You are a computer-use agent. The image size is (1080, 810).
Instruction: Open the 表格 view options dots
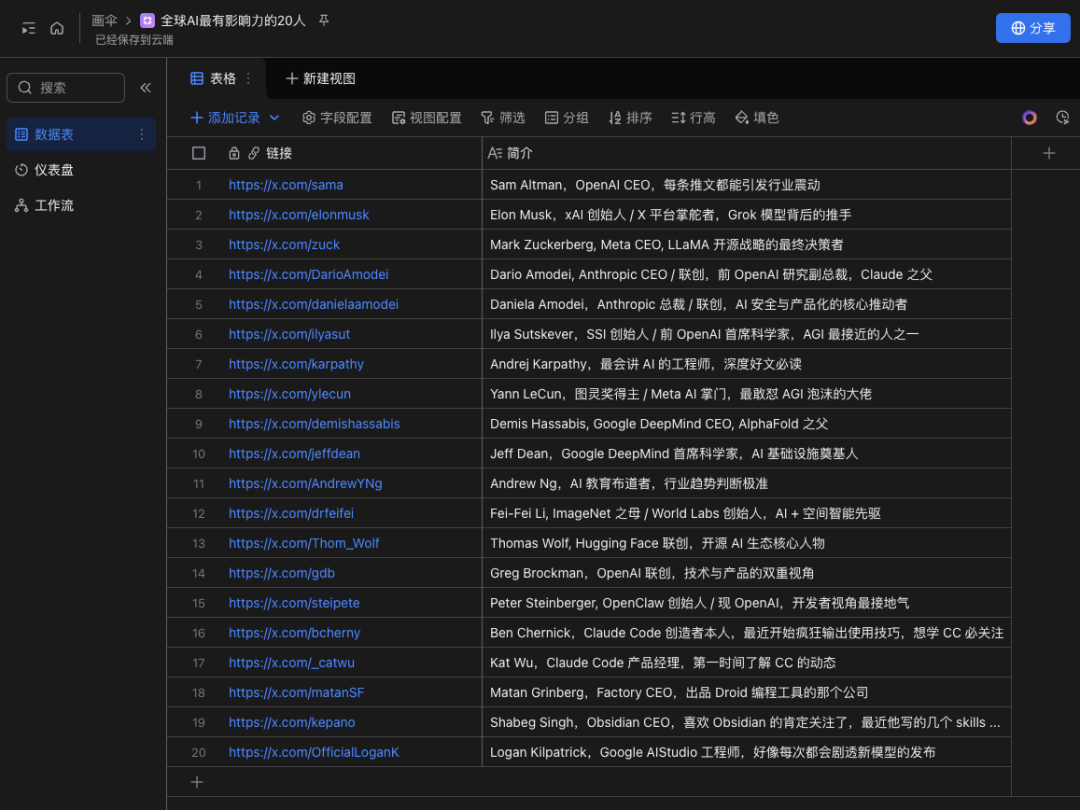click(249, 79)
